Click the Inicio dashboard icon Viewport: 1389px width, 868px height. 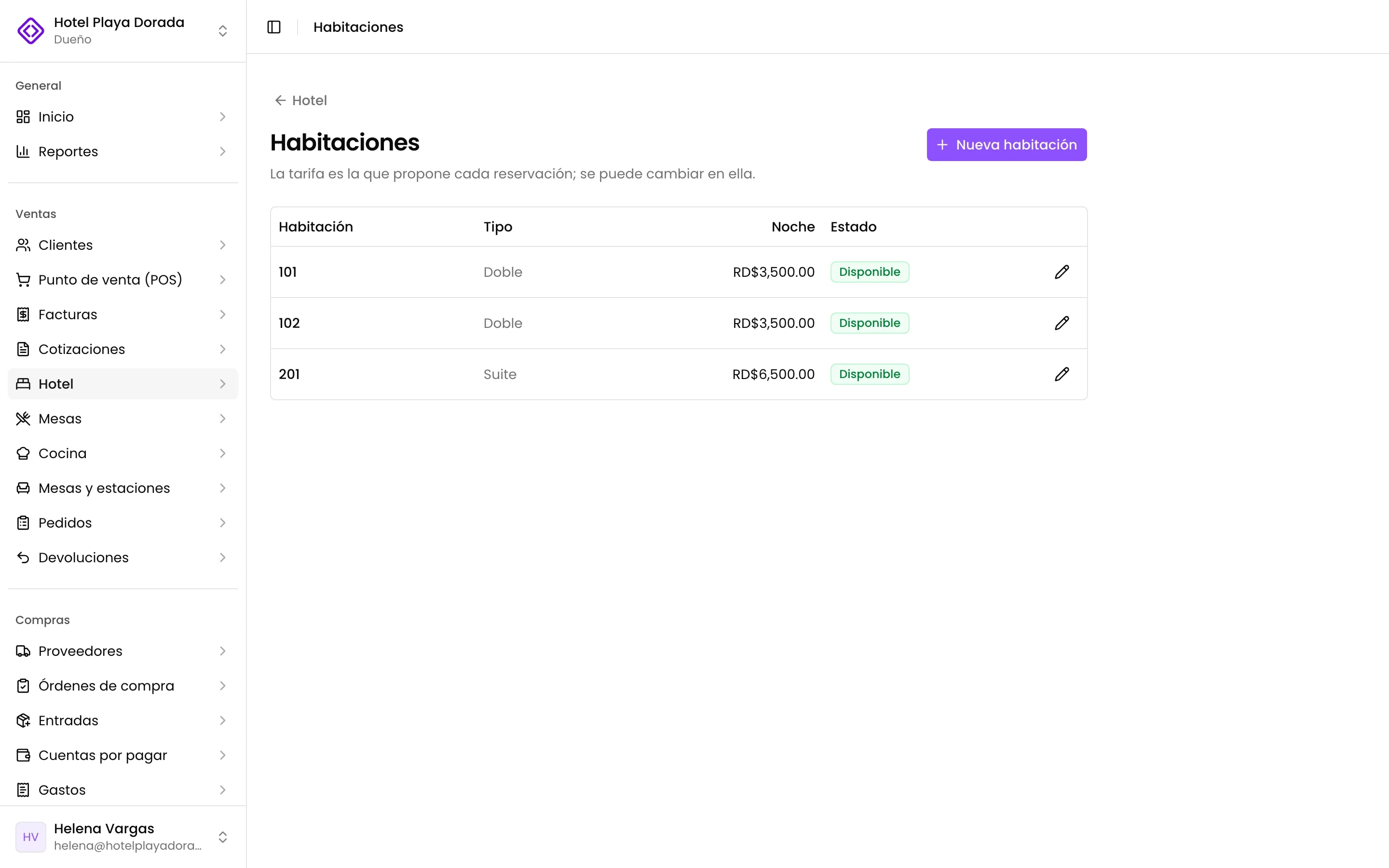23,117
